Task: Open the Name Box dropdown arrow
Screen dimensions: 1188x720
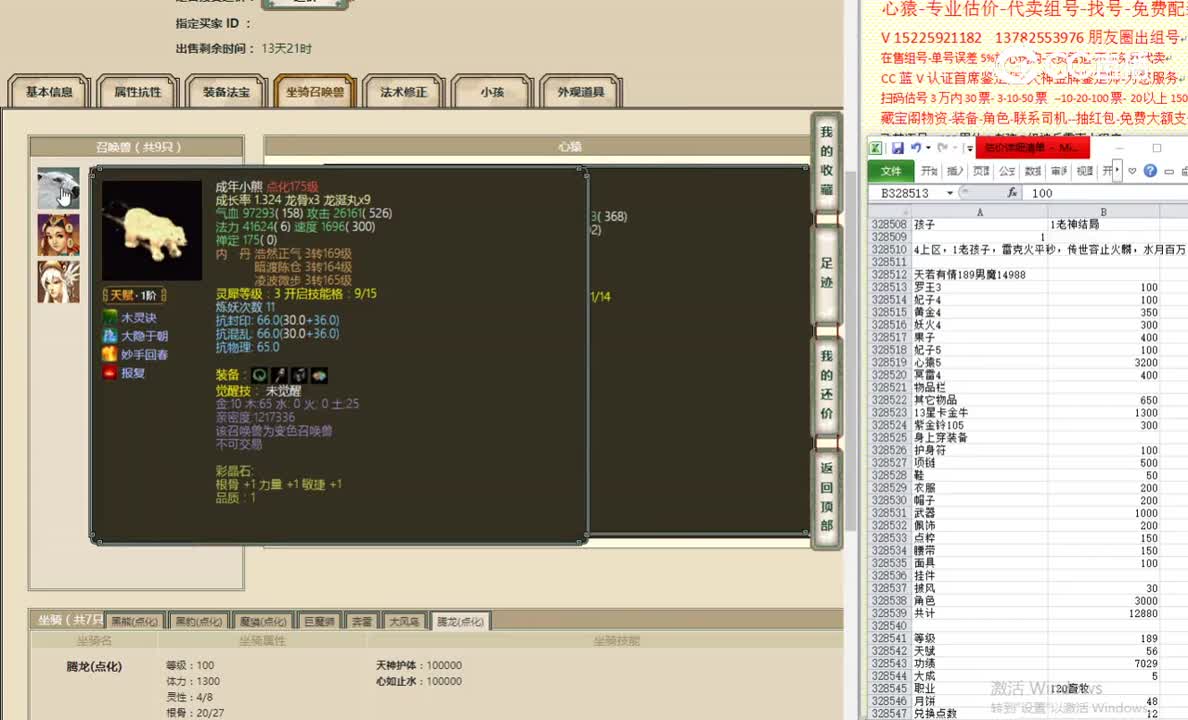Action: 950,193
